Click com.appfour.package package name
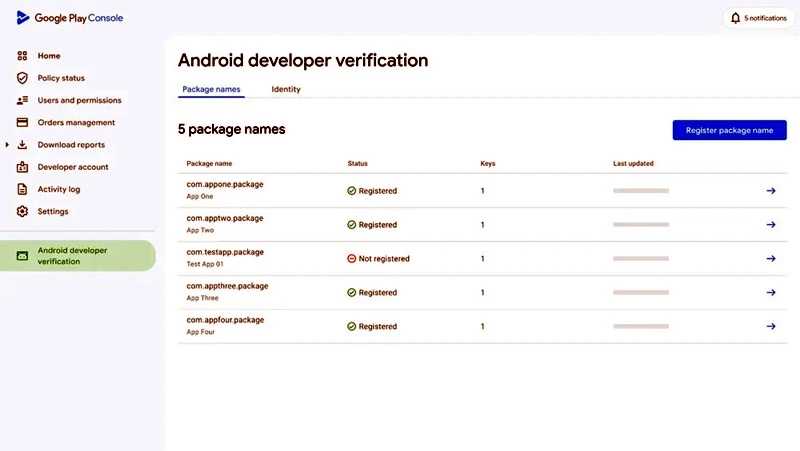 (x=226, y=320)
